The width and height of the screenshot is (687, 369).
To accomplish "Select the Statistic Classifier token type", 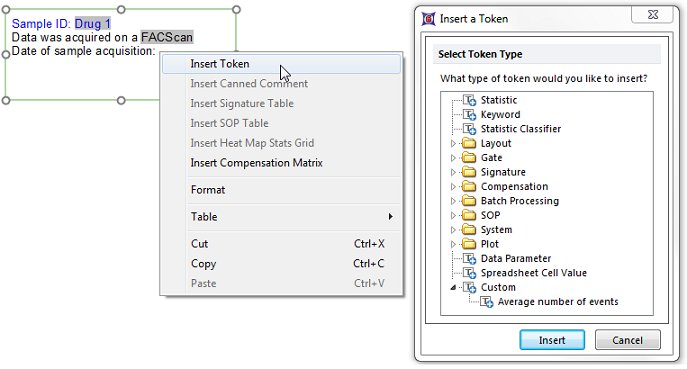I will (521, 129).
